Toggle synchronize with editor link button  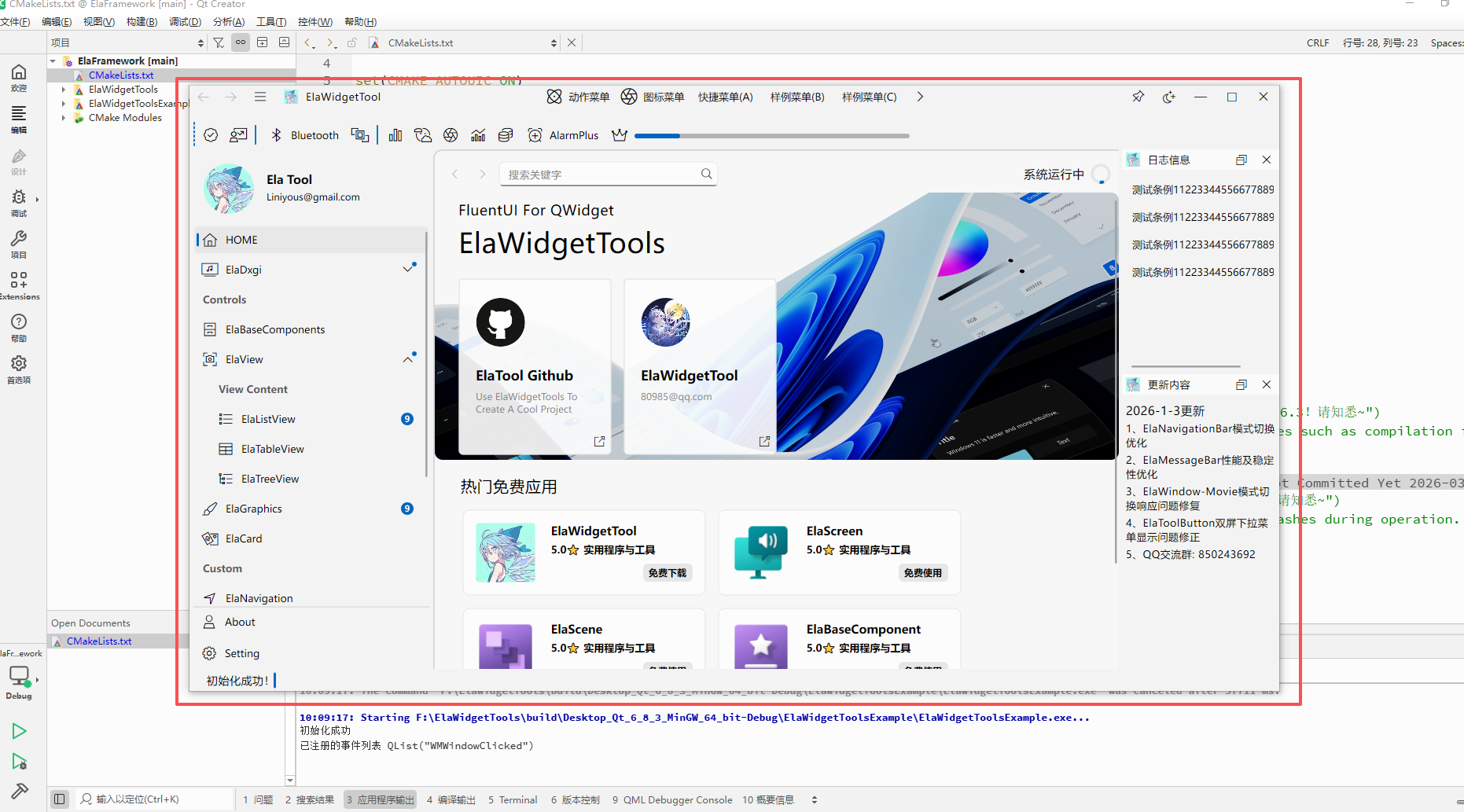pos(241,42)
